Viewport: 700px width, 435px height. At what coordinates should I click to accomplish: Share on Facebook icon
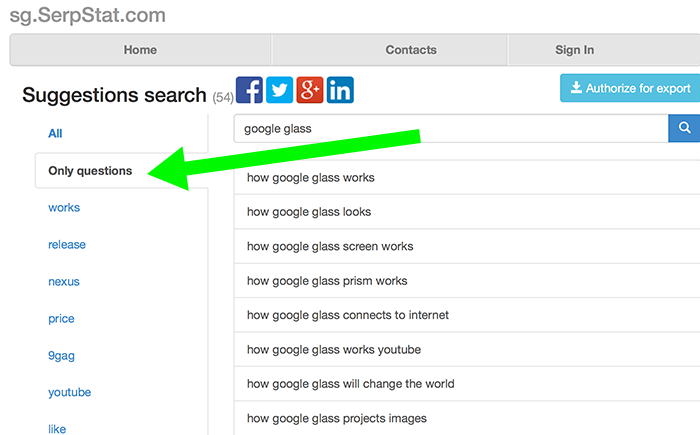point(249,90)
